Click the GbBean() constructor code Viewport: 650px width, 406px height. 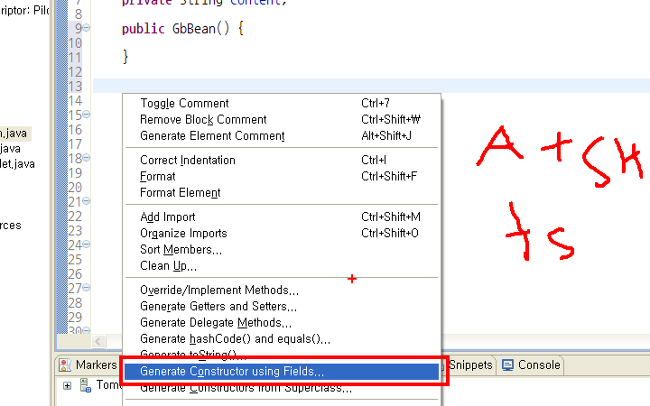(201, 29)
